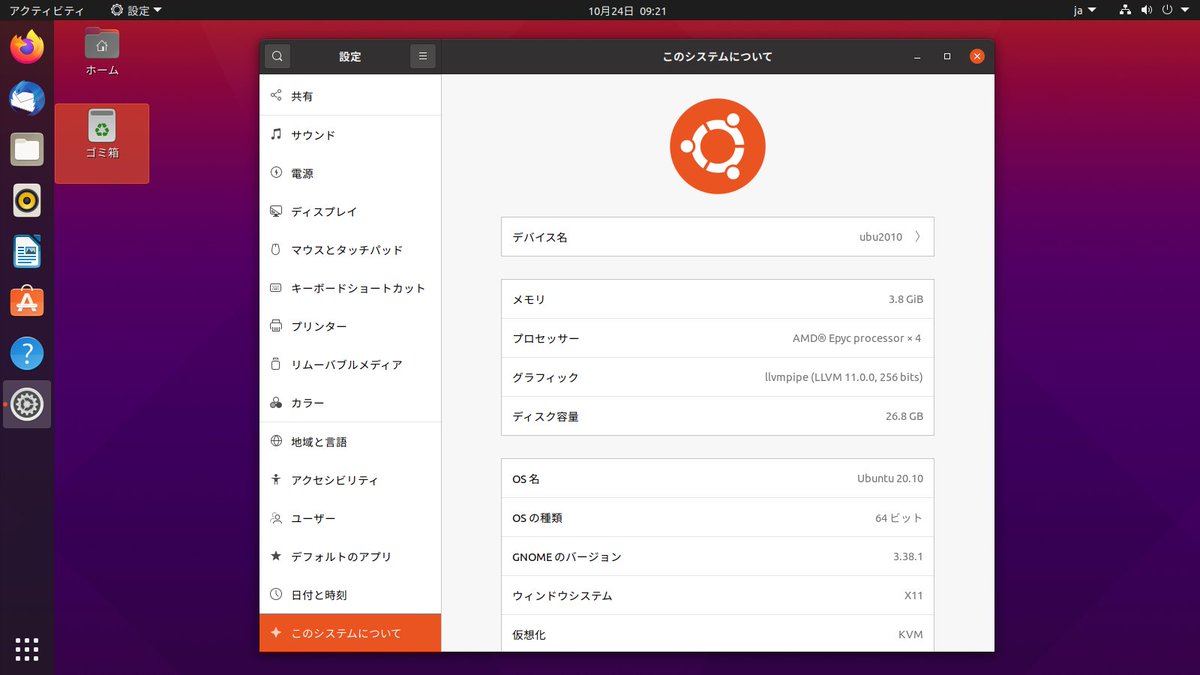Go to 日付と時刻 settings panel
Image resolution: width=1200 pixels, height=675 pixels.
point(350,595)
